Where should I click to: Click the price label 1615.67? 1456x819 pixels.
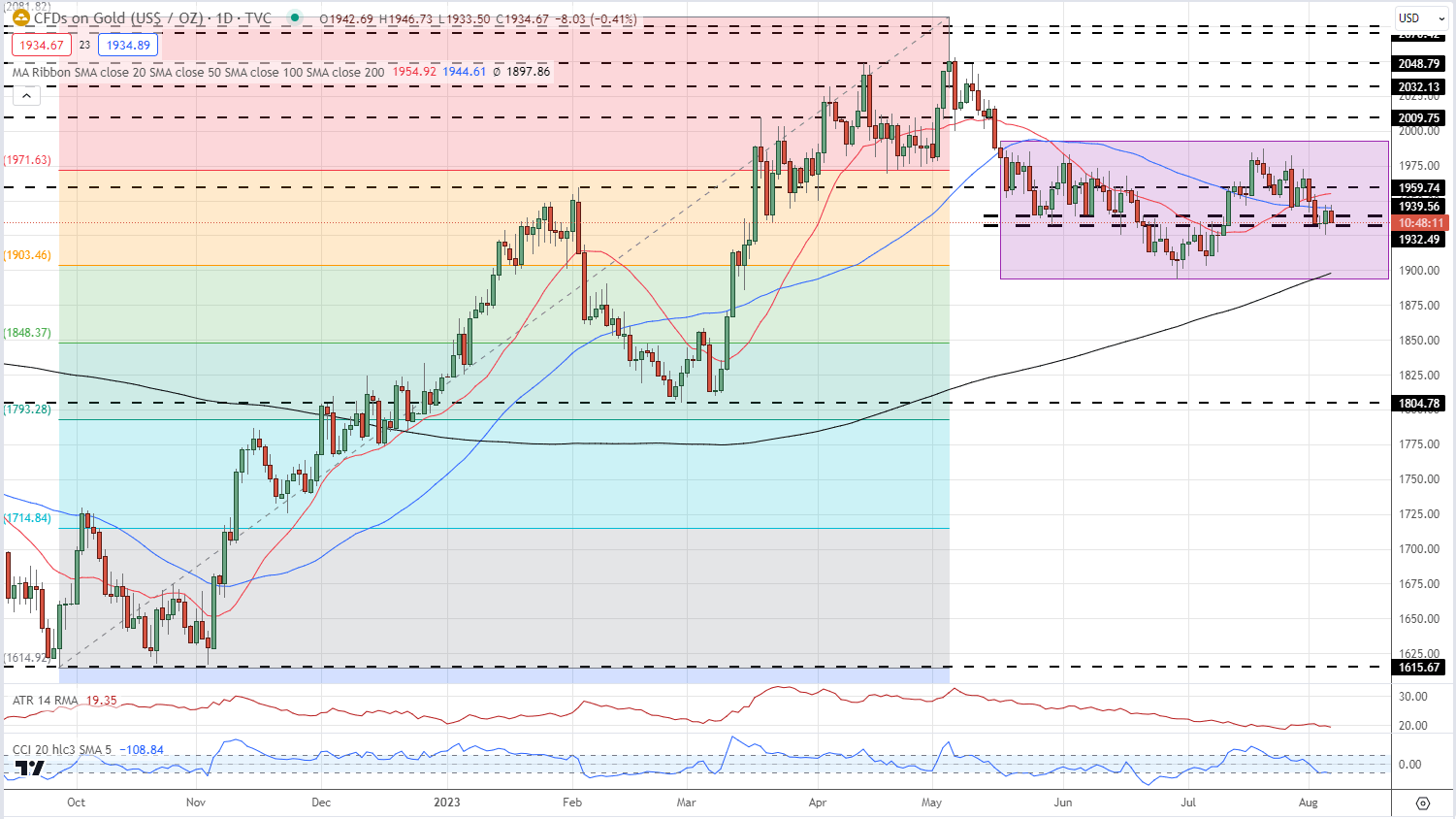click(x=1418, y=668)
